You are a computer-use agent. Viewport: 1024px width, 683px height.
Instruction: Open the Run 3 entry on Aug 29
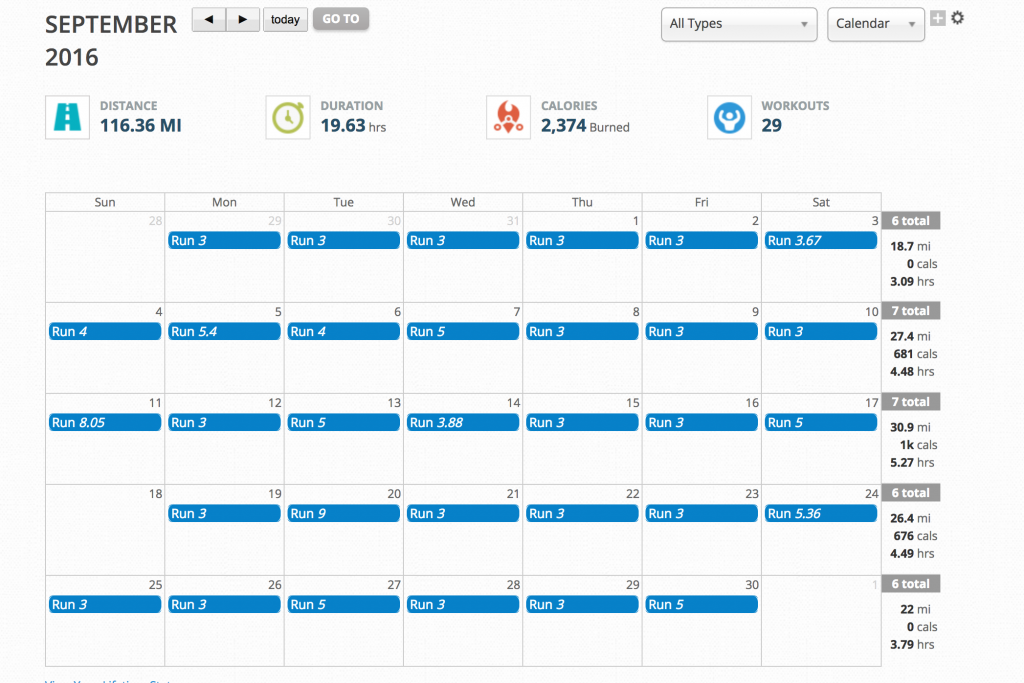coord(224,240)
